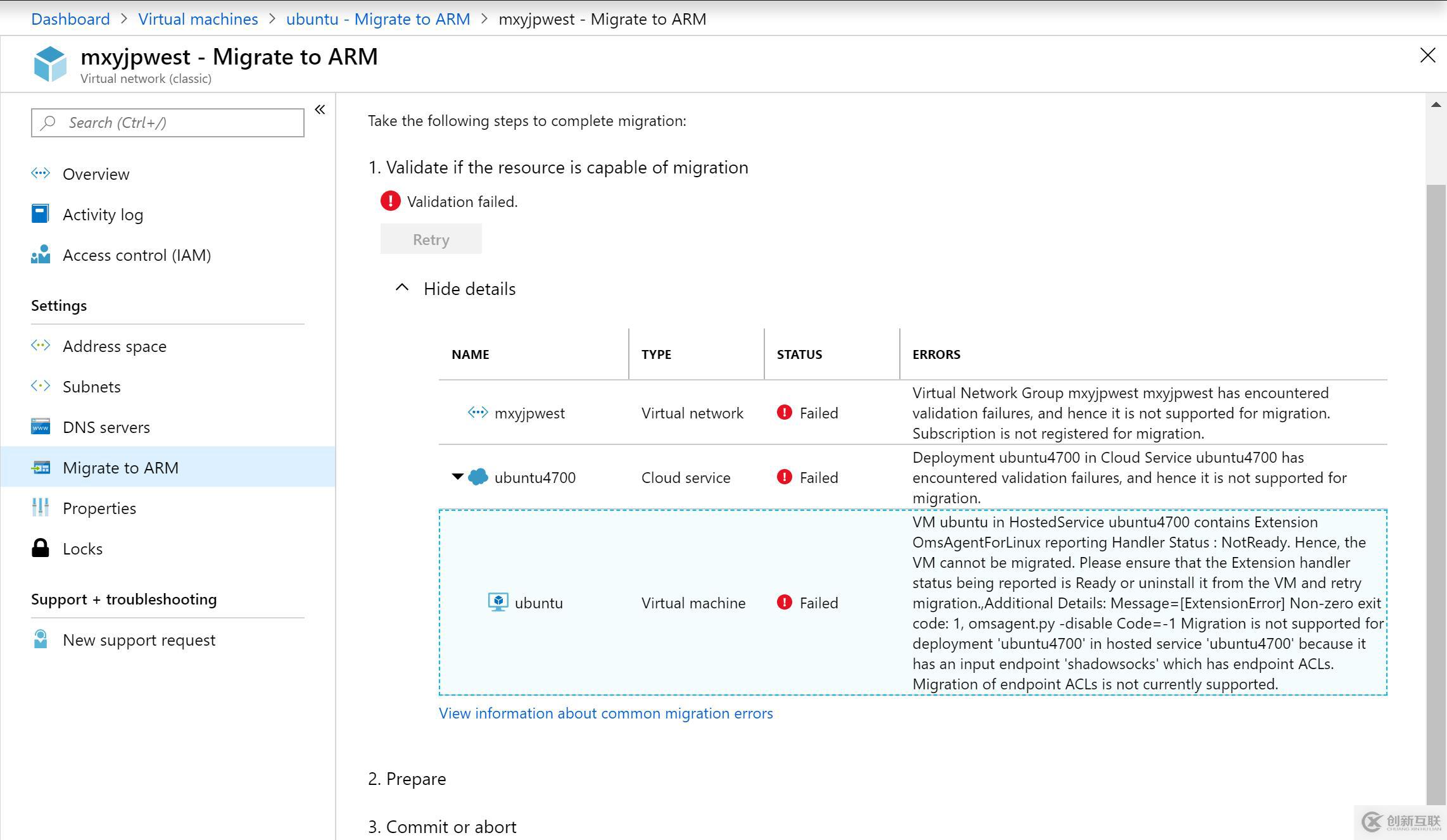Click View information about common migration errors
The width and height of the screenshot is (1447, 840).
click(607, 713)
